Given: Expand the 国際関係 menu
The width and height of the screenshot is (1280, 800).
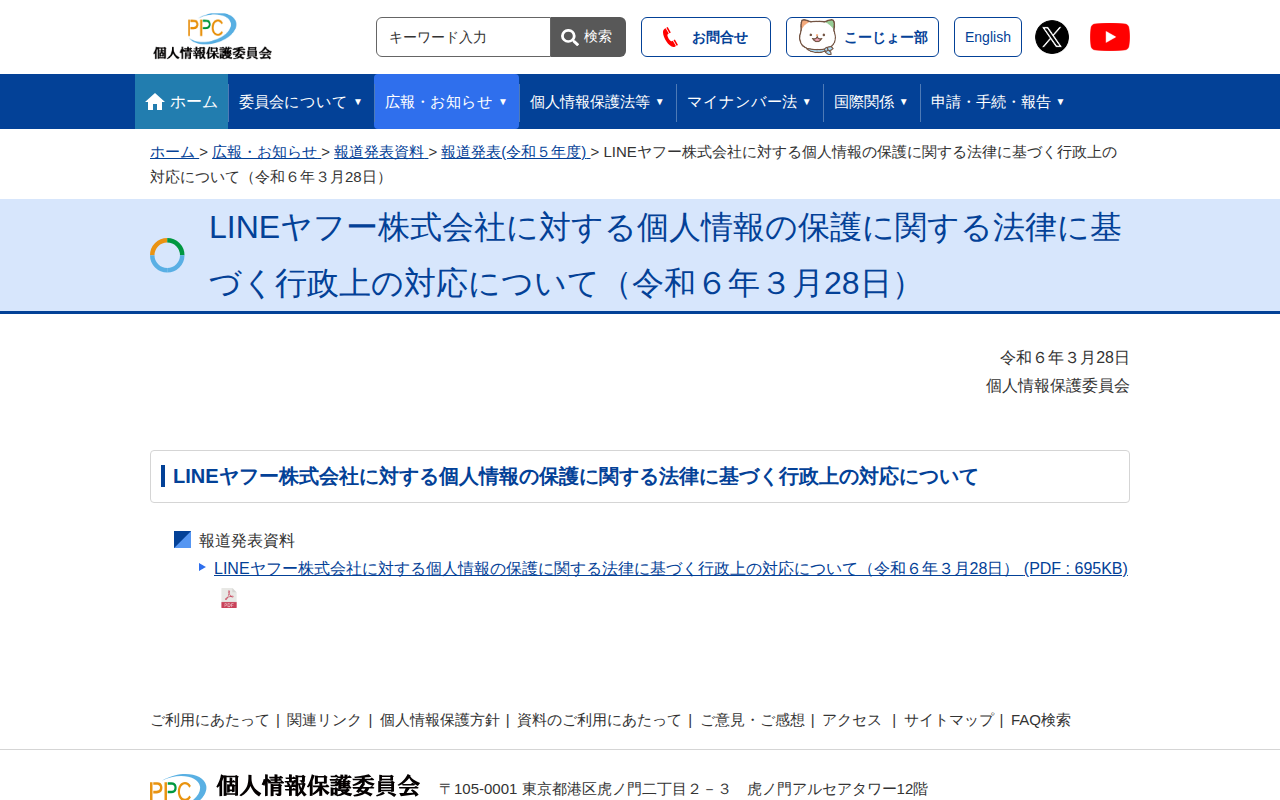Looking at the screenshot, I should [x=872, y=102].
